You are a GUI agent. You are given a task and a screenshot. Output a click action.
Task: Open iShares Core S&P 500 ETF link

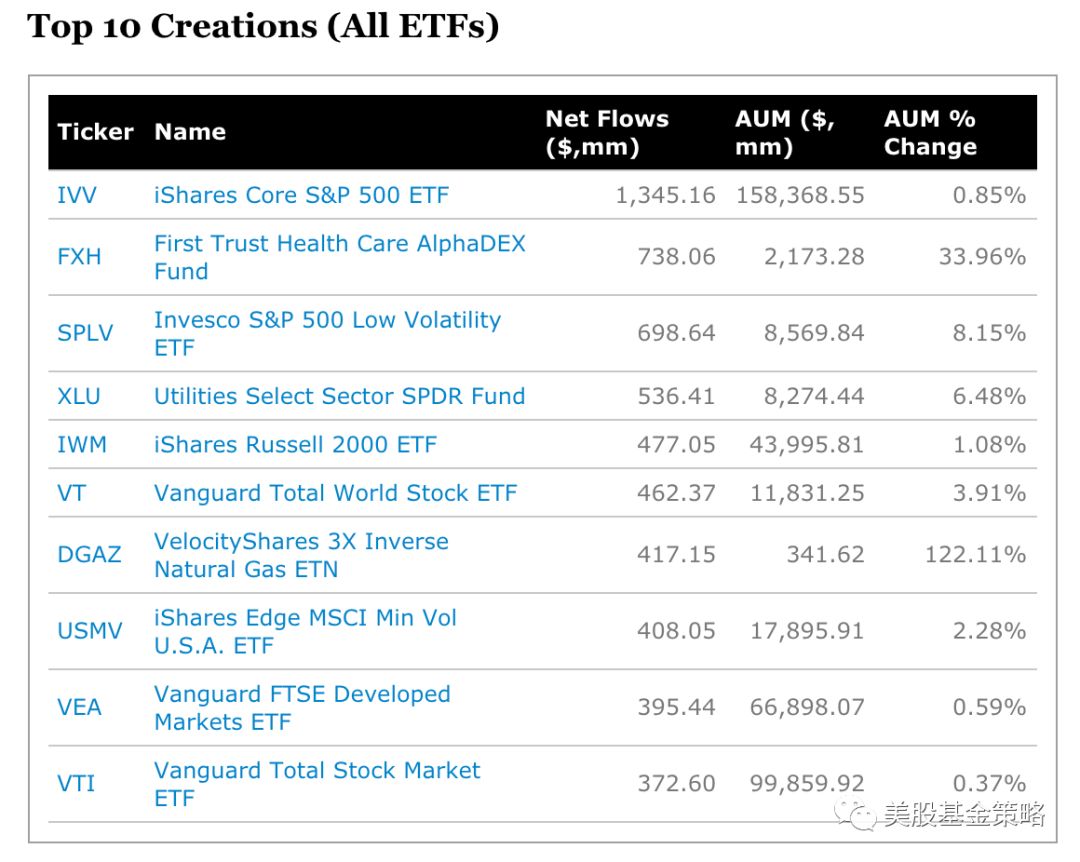pos(302,195)
